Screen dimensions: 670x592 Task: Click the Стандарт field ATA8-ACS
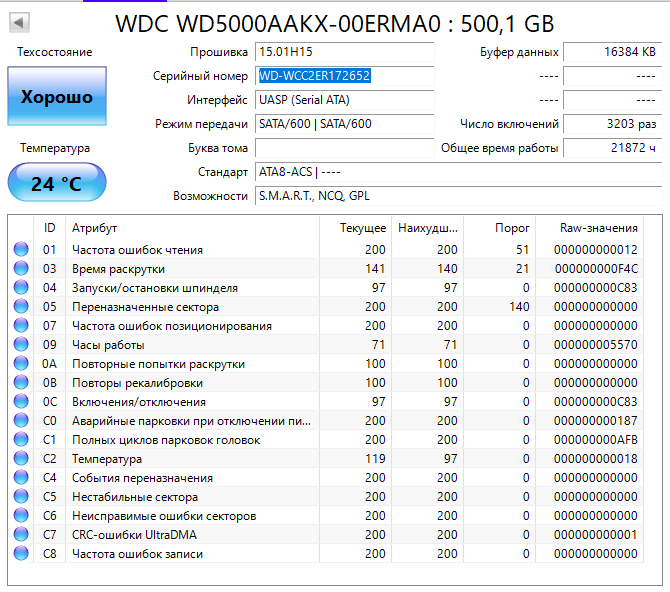pyautogui.click(x=458, y=172)
